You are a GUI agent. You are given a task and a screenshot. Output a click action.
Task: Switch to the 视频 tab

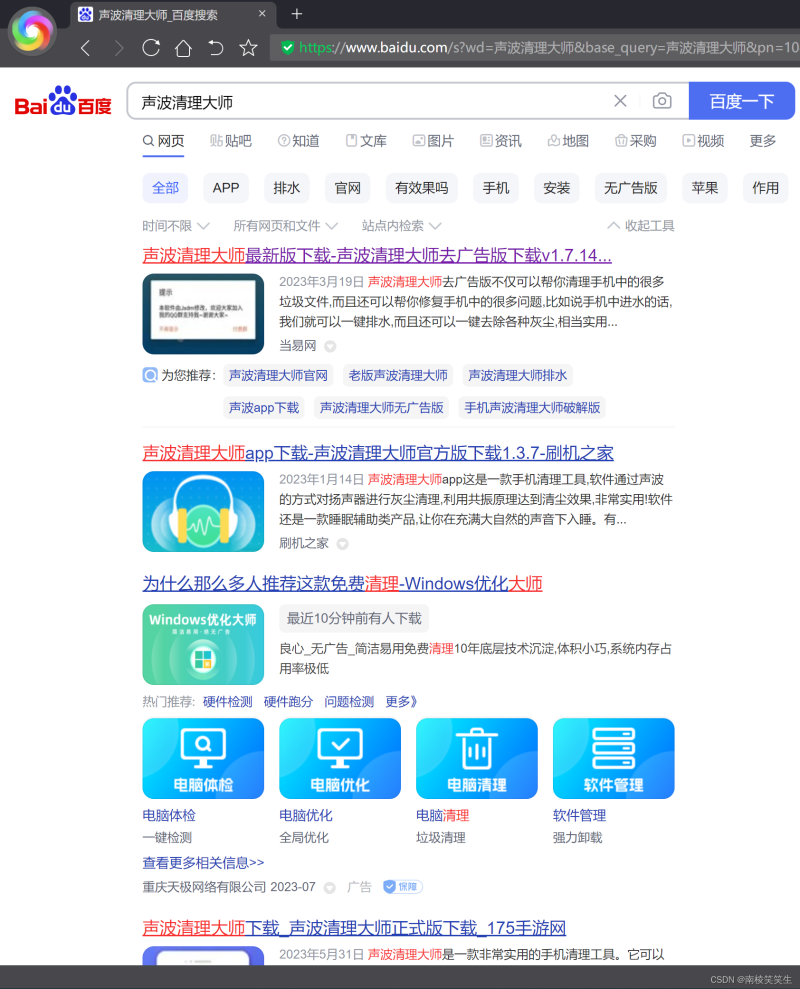[x=703, y=141]
